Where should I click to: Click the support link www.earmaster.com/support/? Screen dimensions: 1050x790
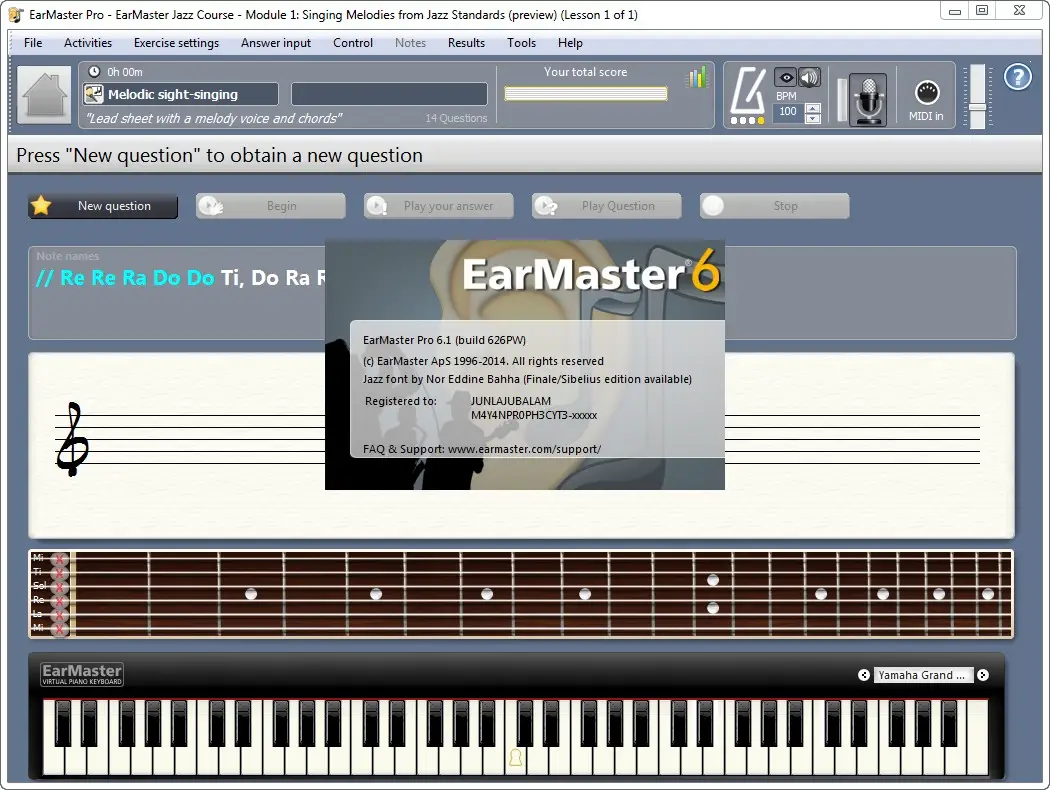pyautogui.click(x=524, y=449)
